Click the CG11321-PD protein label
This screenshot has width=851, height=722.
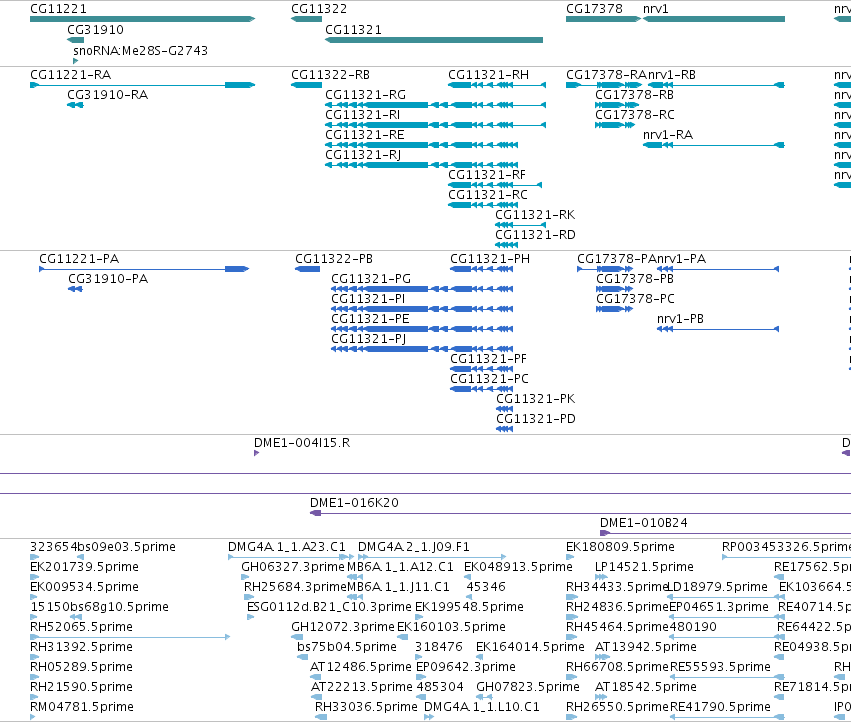coord(536,419)
